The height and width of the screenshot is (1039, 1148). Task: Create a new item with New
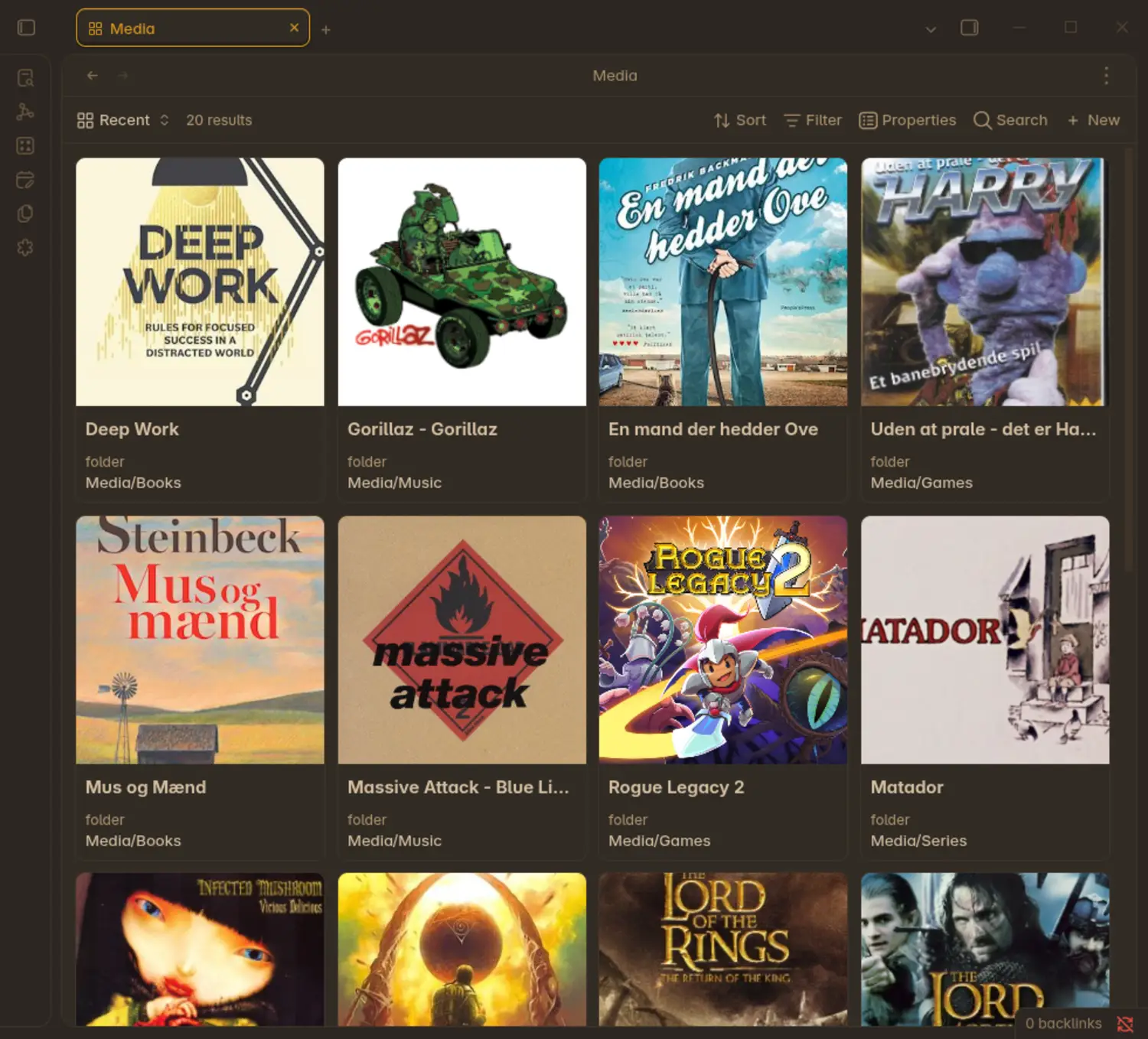(x=1094, y=120)
